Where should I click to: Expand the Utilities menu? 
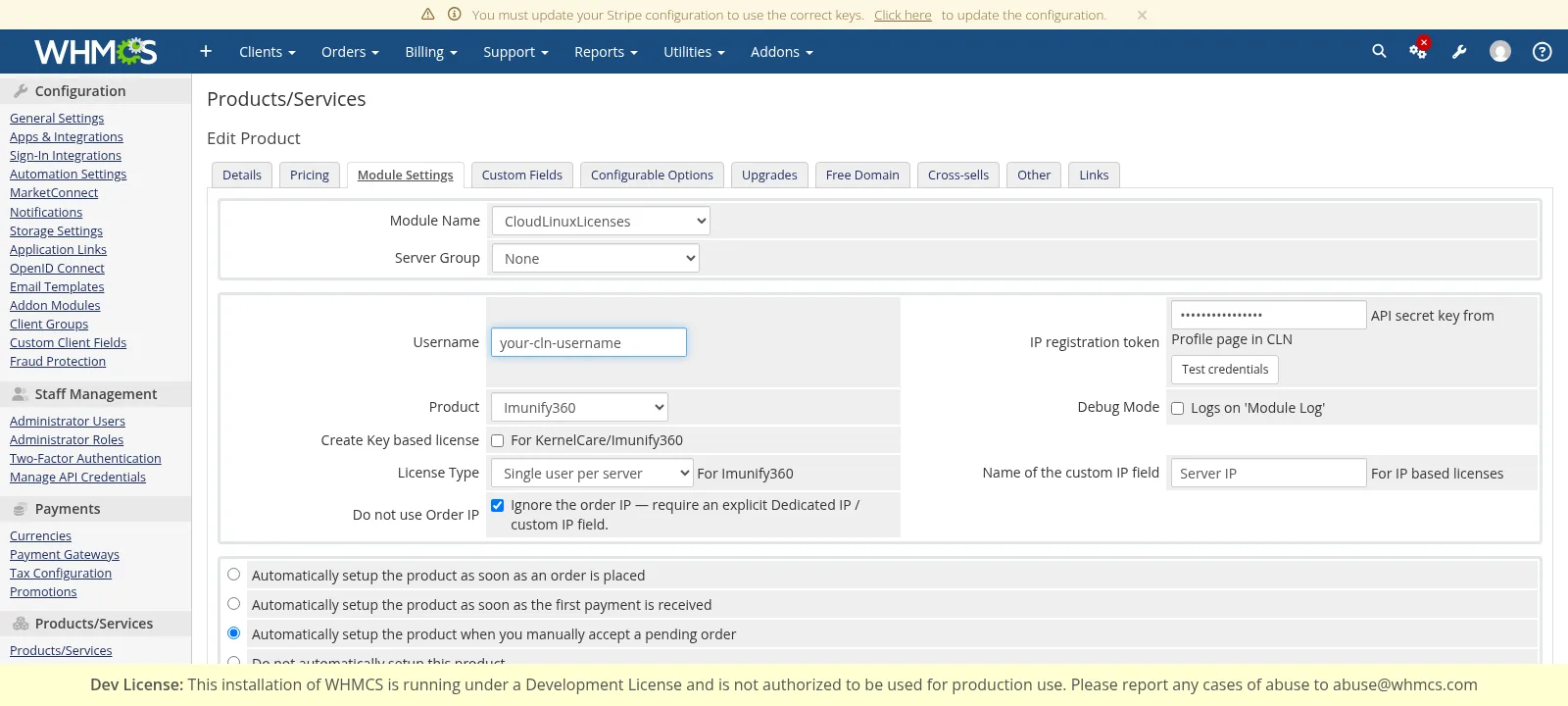click(x=694, y=52)
